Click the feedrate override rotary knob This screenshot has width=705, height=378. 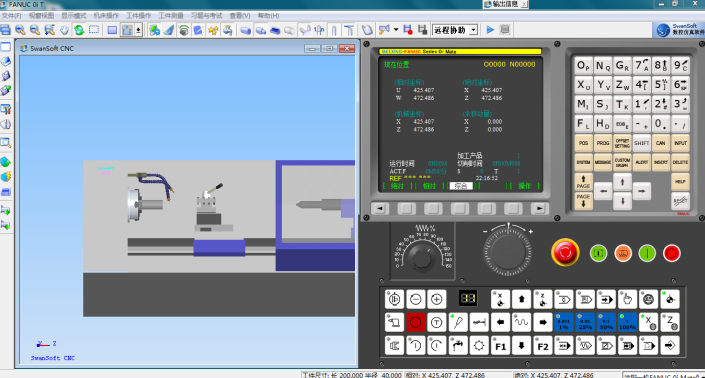coord(422,257)
